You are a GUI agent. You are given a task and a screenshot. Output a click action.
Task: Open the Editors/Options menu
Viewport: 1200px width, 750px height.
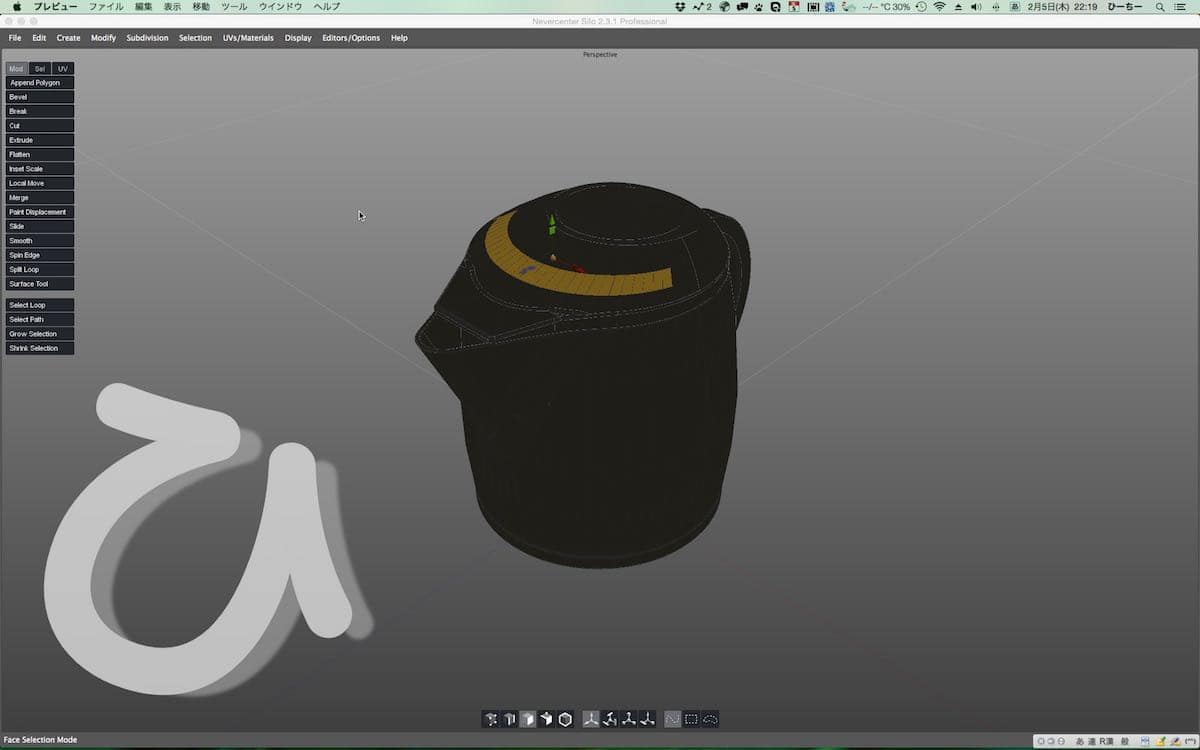coord(351,38)
